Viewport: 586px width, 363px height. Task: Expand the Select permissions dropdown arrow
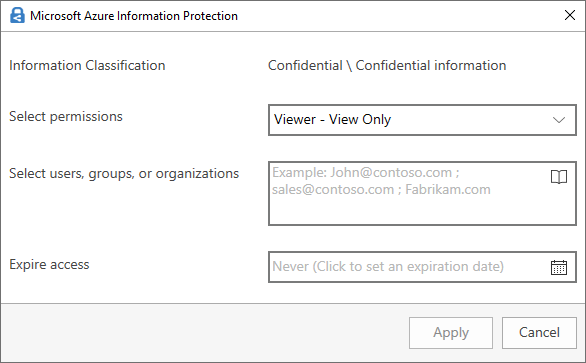click(x=559, y=120)
